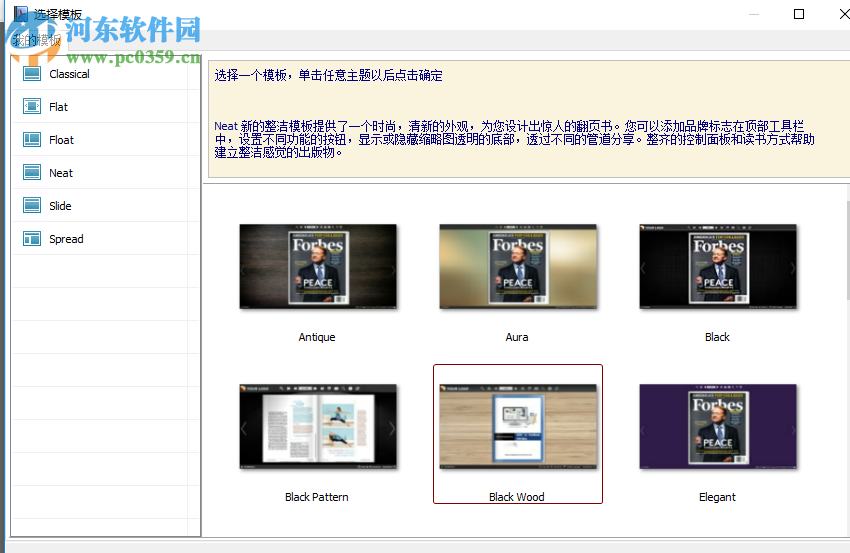Click the Black theme name
Viewport: 850px width, 553px height.
pos(717,337)
